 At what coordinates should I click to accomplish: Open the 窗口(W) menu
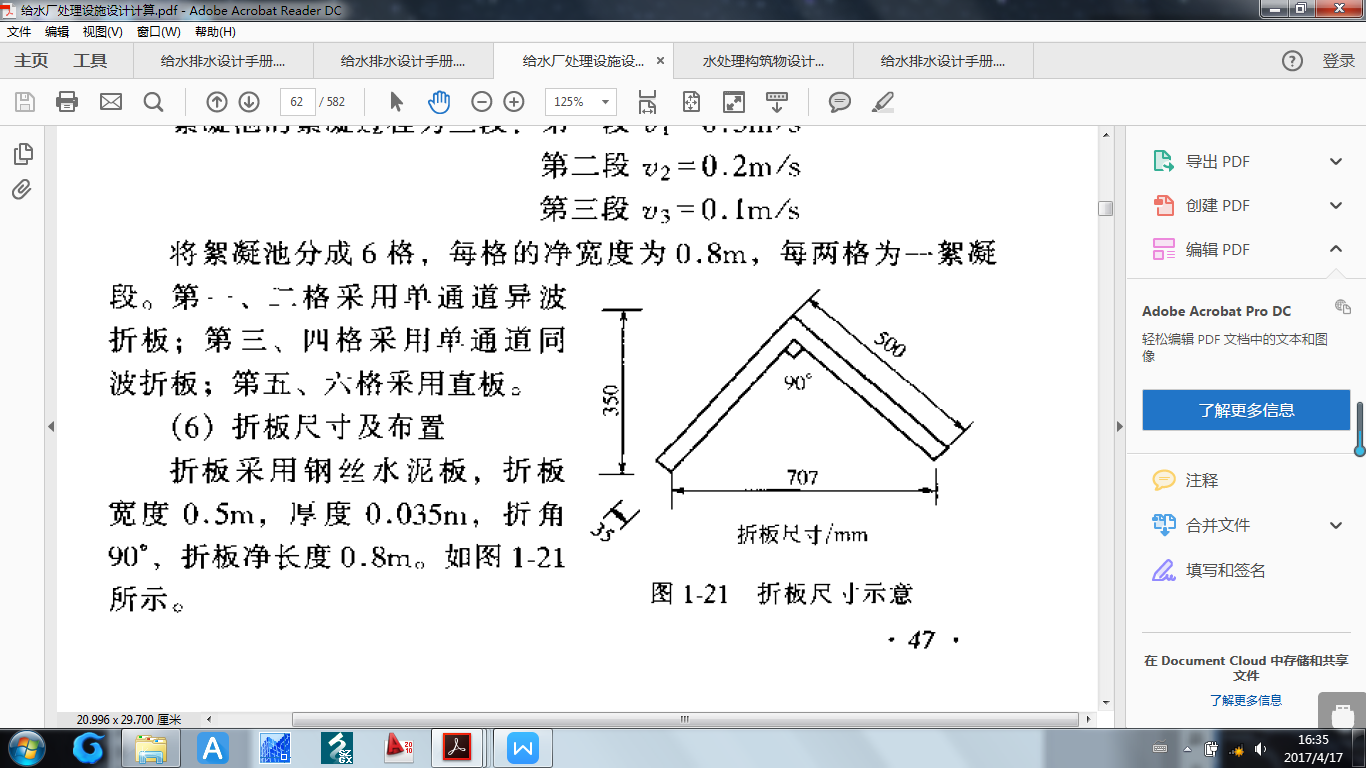coord(159,32)
